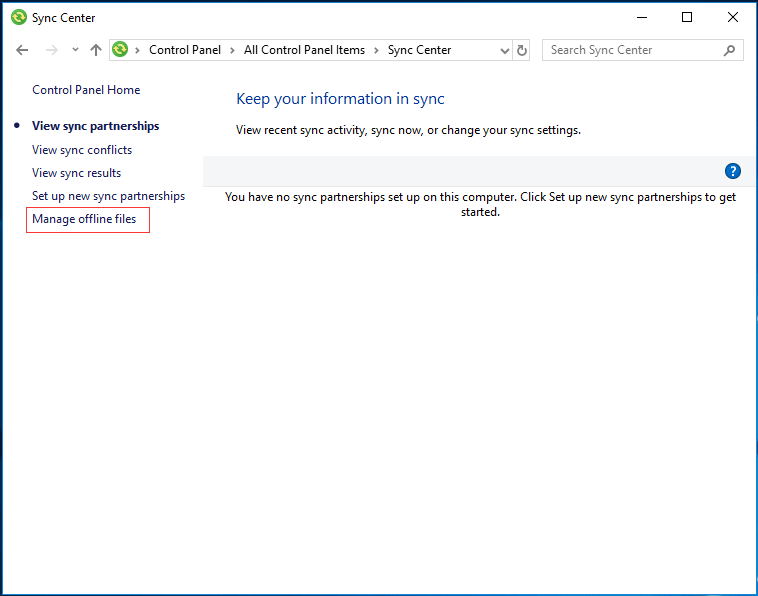Go up one level with Up arrow
This screenshot has width=758, height=596.
tap(96, 50)
